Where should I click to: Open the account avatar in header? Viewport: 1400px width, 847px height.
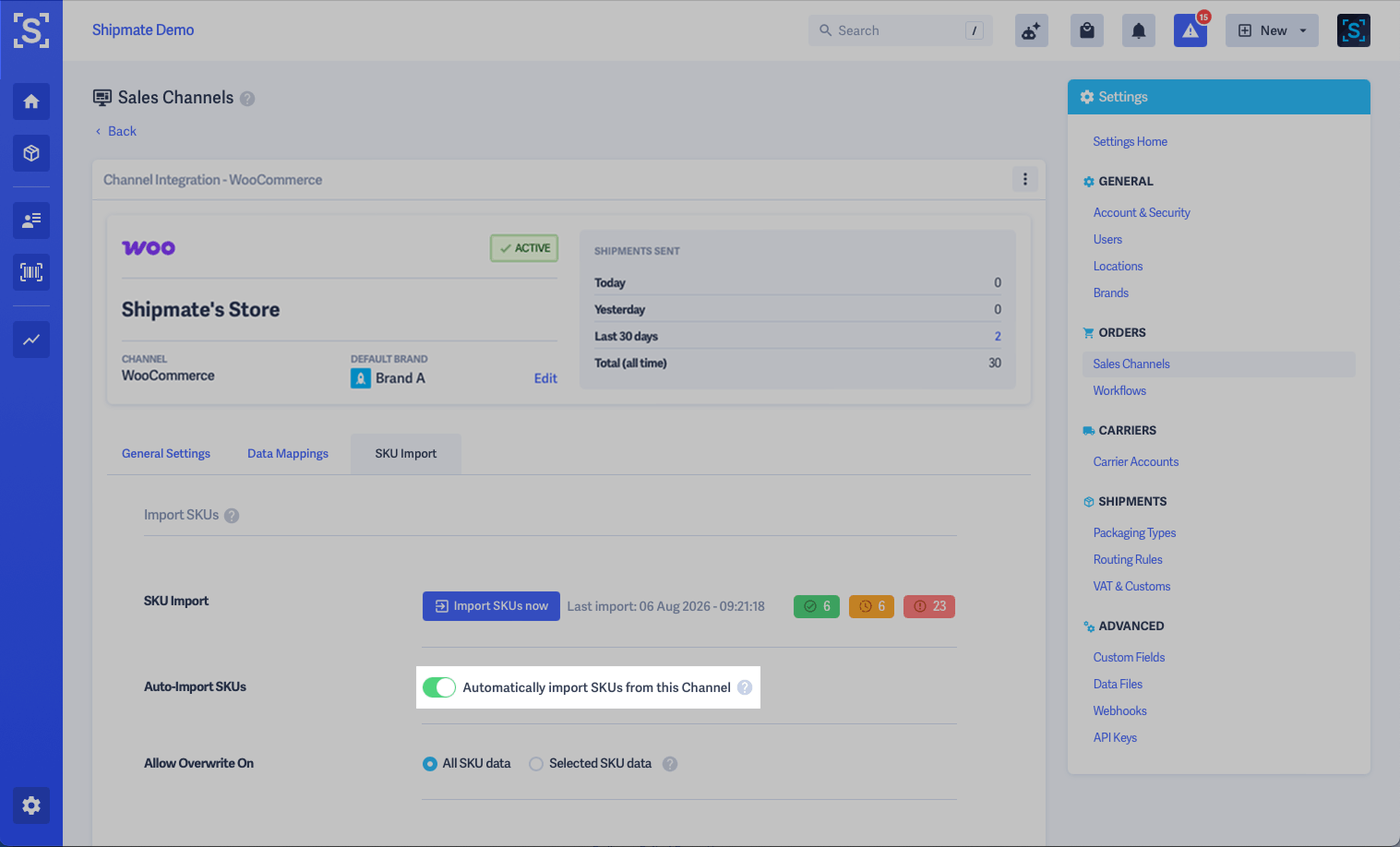[x=1353, y=30]
